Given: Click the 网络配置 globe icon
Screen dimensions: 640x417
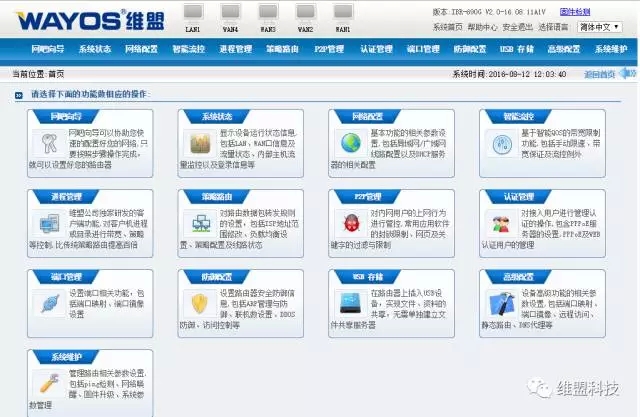Looking at the screenshot, I should point(349,142).
